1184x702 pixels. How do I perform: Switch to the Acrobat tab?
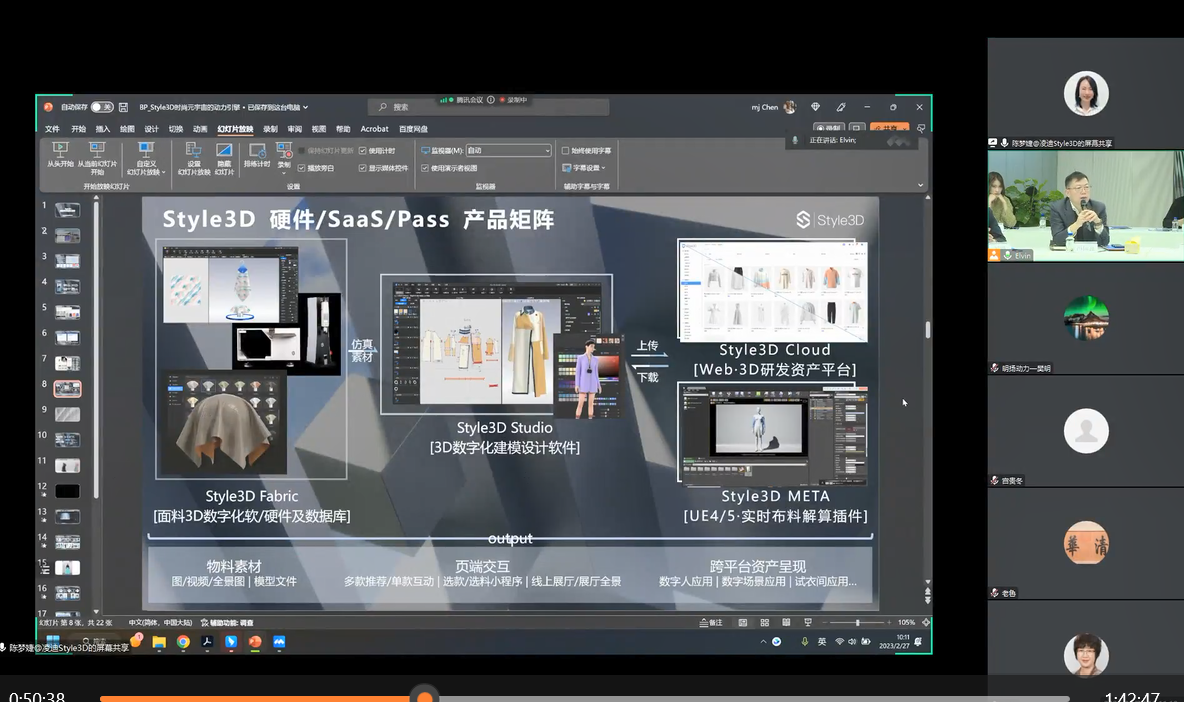click(375, 129)
